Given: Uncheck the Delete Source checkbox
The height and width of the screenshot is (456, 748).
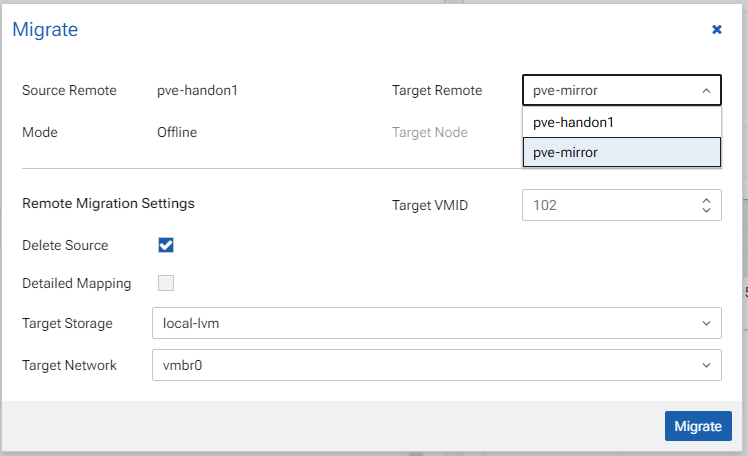Looking at the screenshot, I should 166,245.
